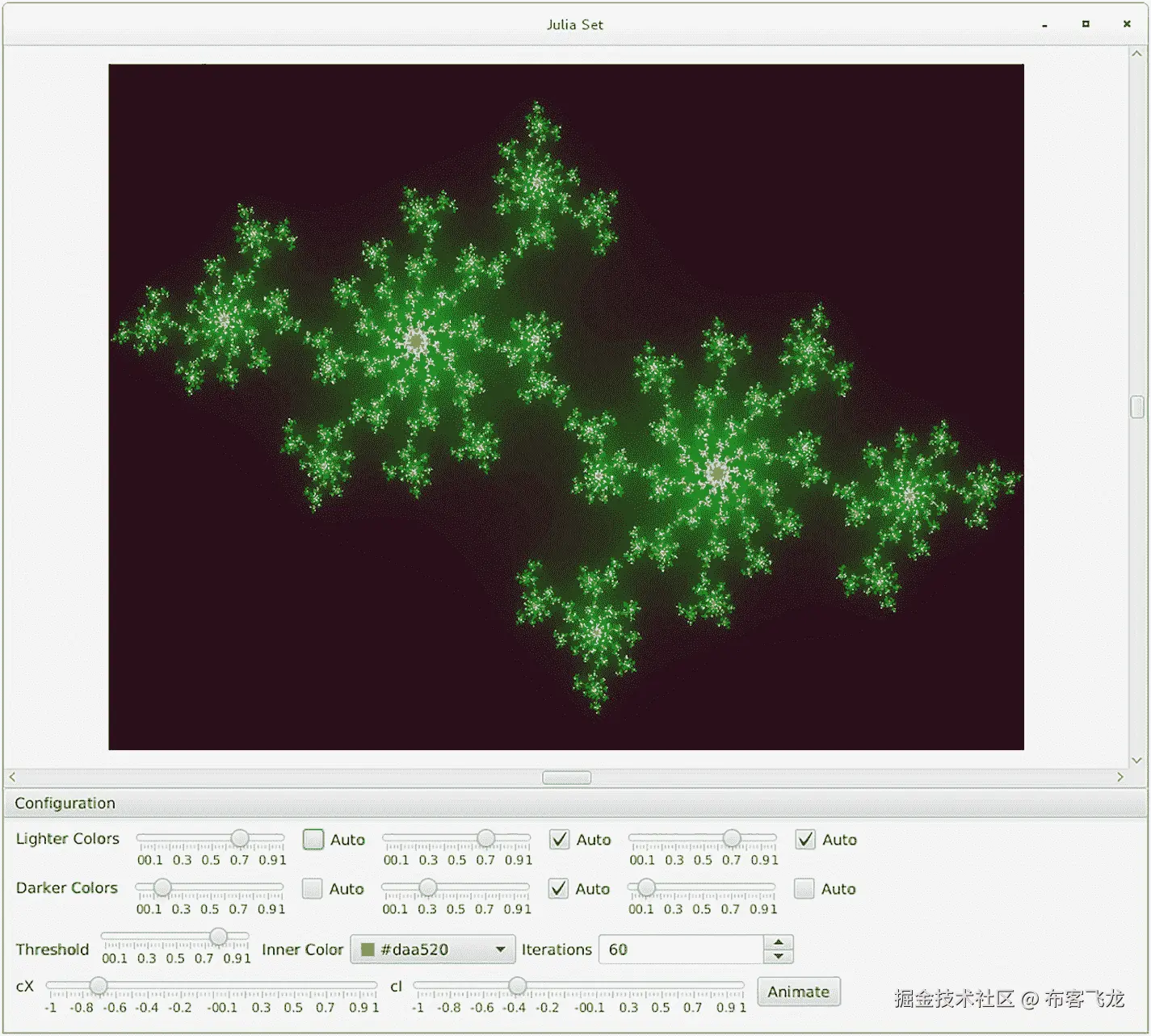Enable Auto on the third Darker Colors channel
This screenshot has height=1036, width=1151.
804,889
